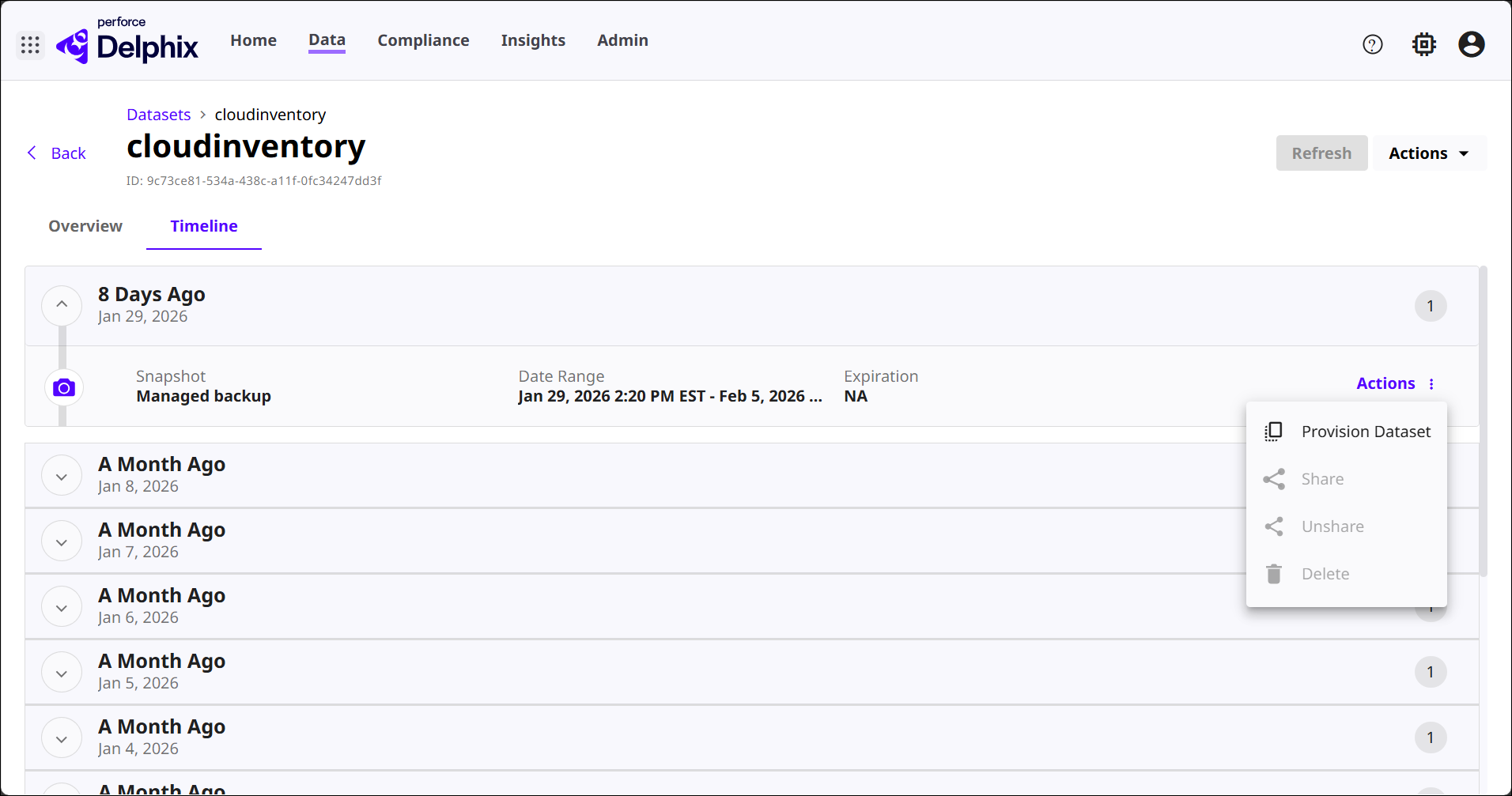1512x796 pixels.
Task: Select Provision Dataset from the menu
Action: (1365, 432)
